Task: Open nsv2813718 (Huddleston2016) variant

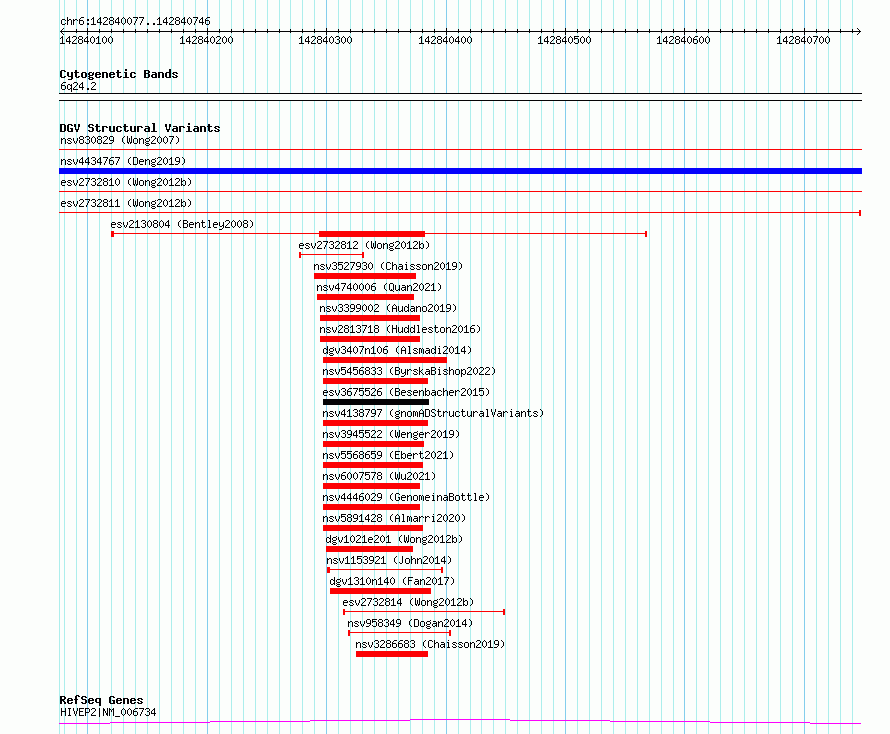Action: pos(400,329)
